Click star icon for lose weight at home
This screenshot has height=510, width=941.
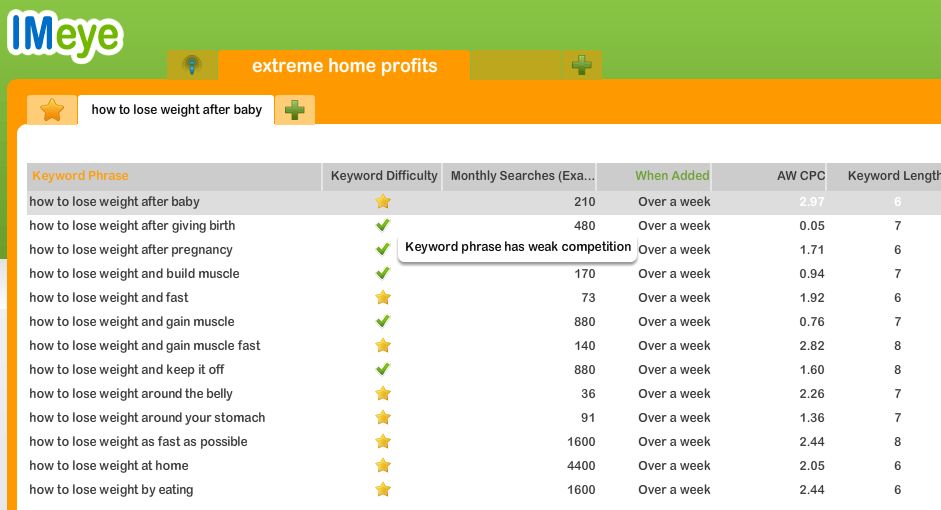click(x=383, y=466)
